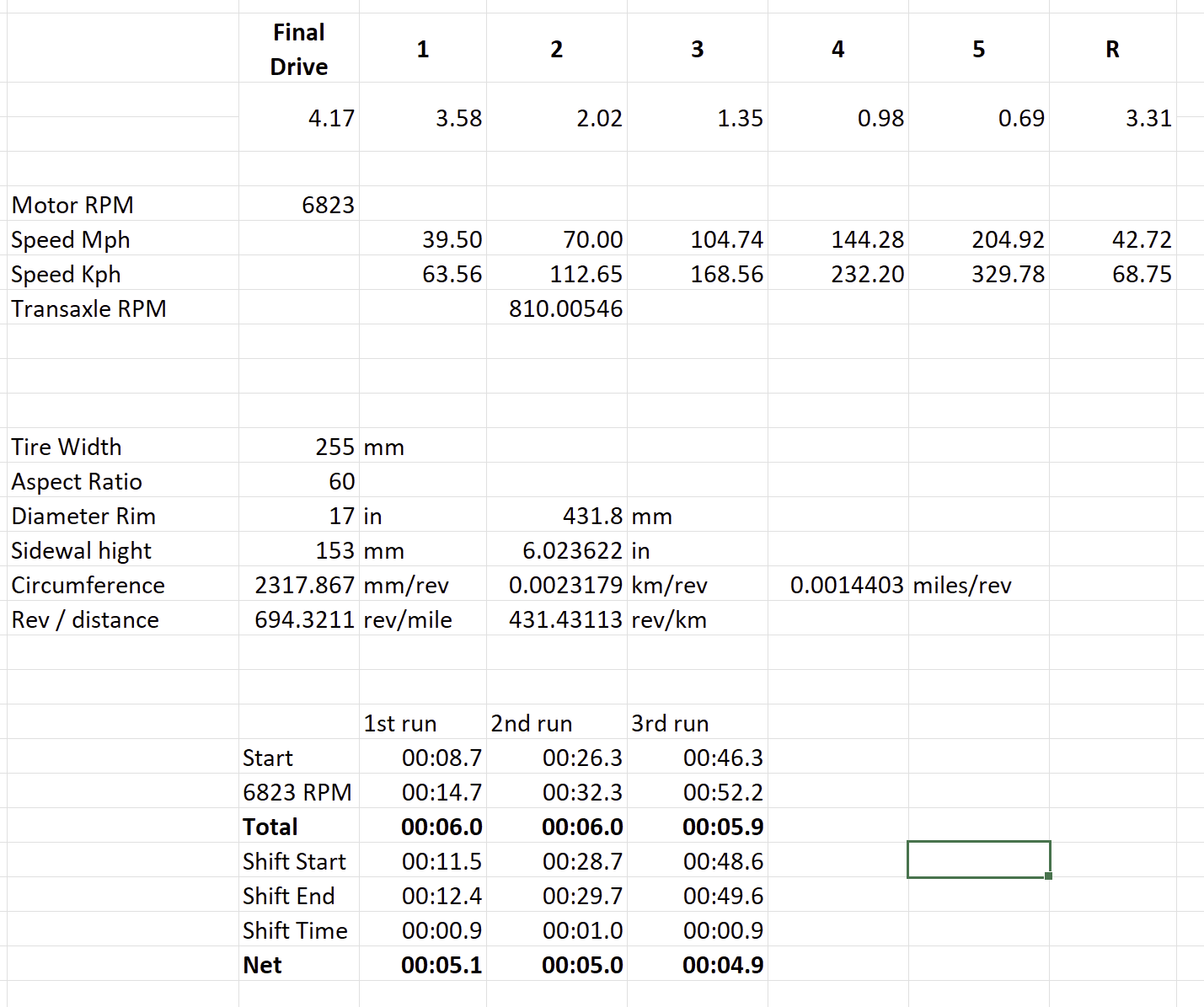Viewport: 1204px width, 1007px height.
Task: Select the Circumference cell 2317.867
Action: pyautogui.click(x=299, y=584)
